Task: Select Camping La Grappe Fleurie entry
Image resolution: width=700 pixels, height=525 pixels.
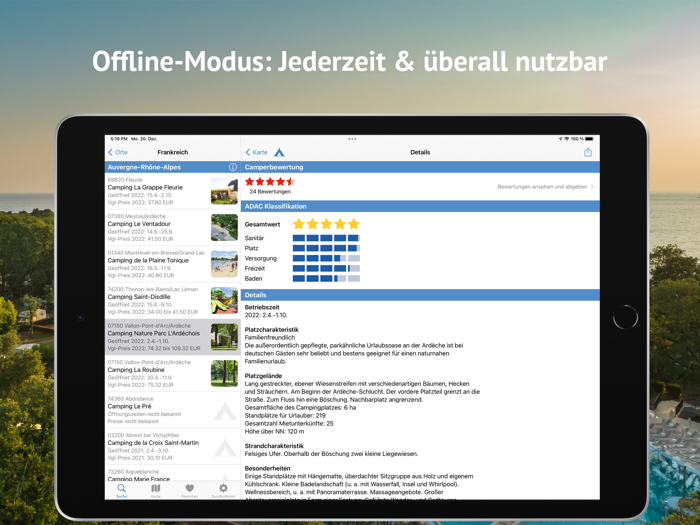Action: (x=173, y=191)
